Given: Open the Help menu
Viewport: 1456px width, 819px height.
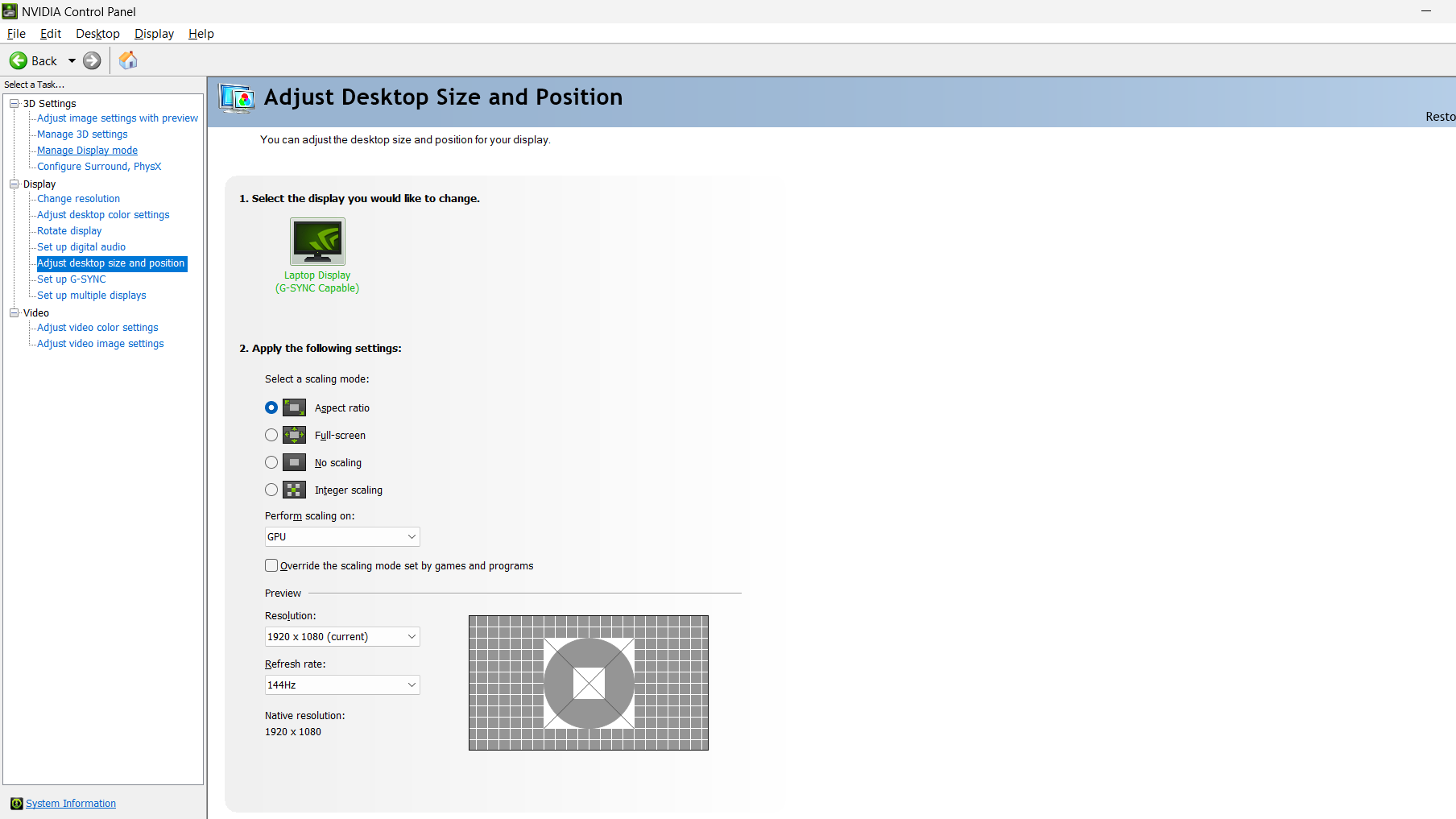Looking at the screenshot, I should click(201, 34).
